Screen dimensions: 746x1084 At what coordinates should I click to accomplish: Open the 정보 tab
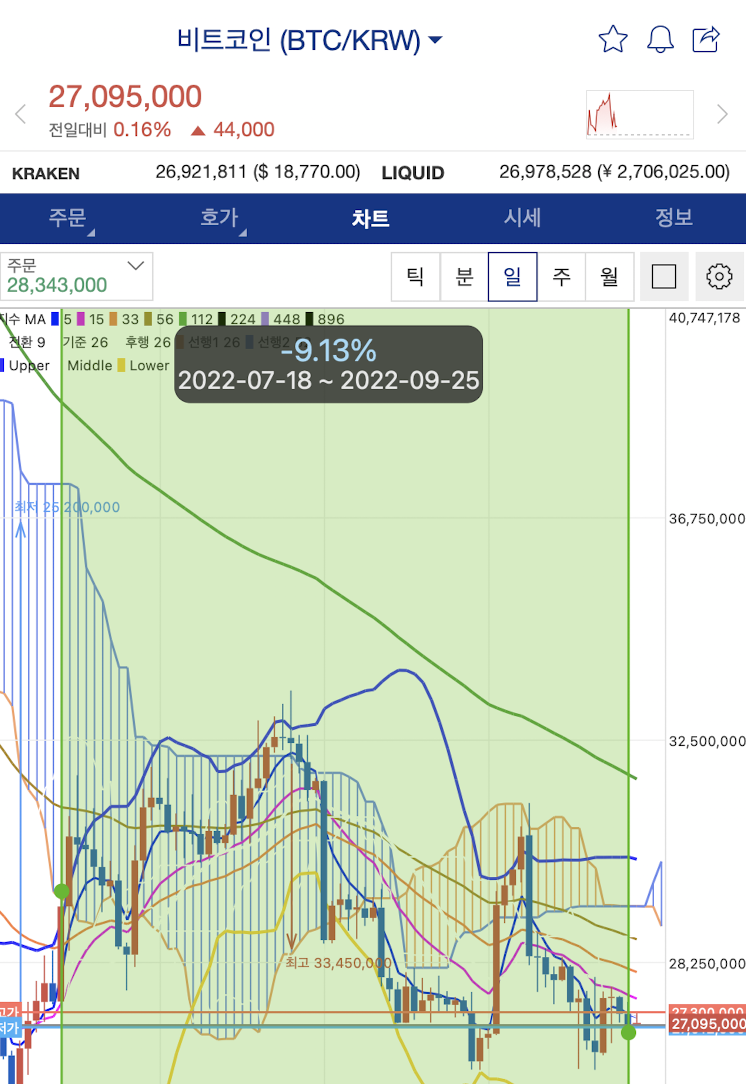pos(673,218)
